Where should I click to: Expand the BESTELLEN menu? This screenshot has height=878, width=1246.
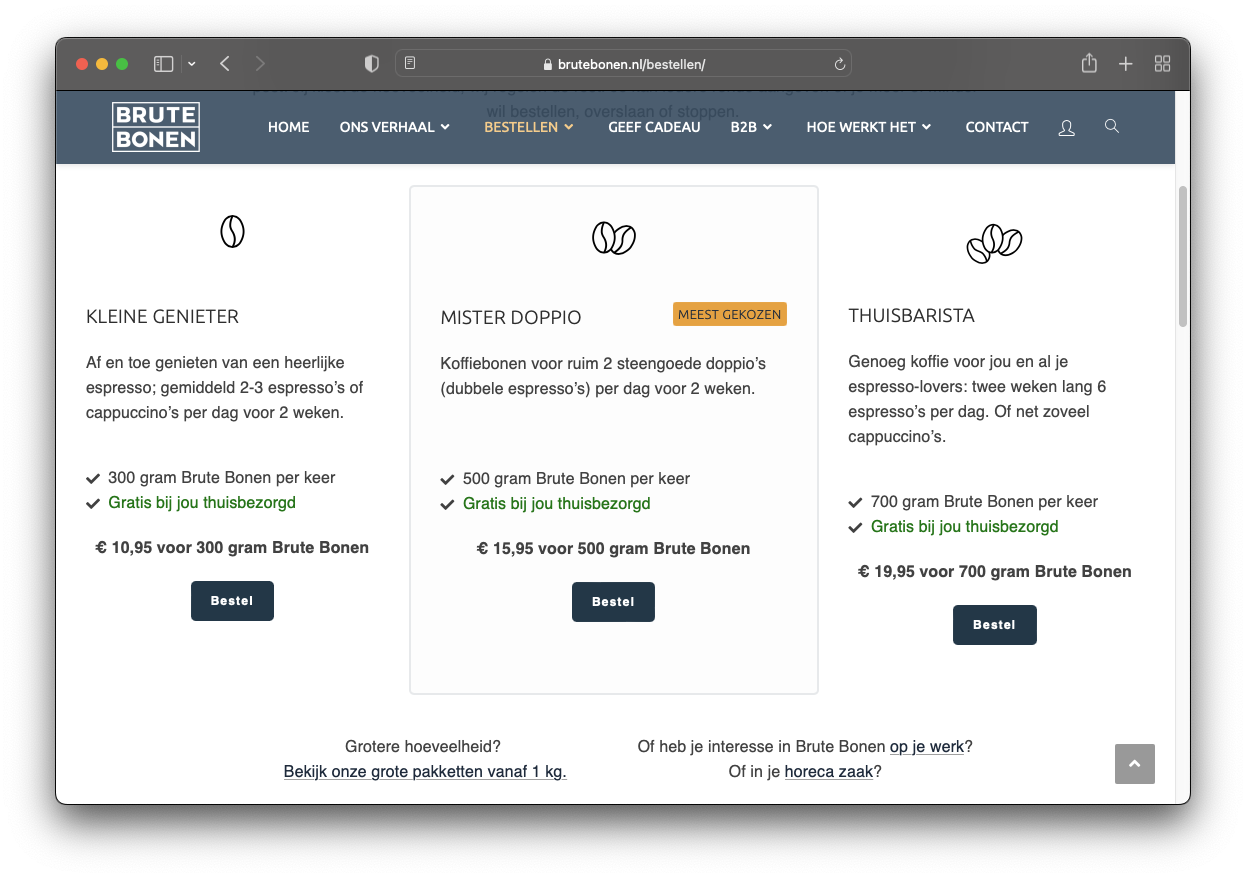[x=529, y=127]
